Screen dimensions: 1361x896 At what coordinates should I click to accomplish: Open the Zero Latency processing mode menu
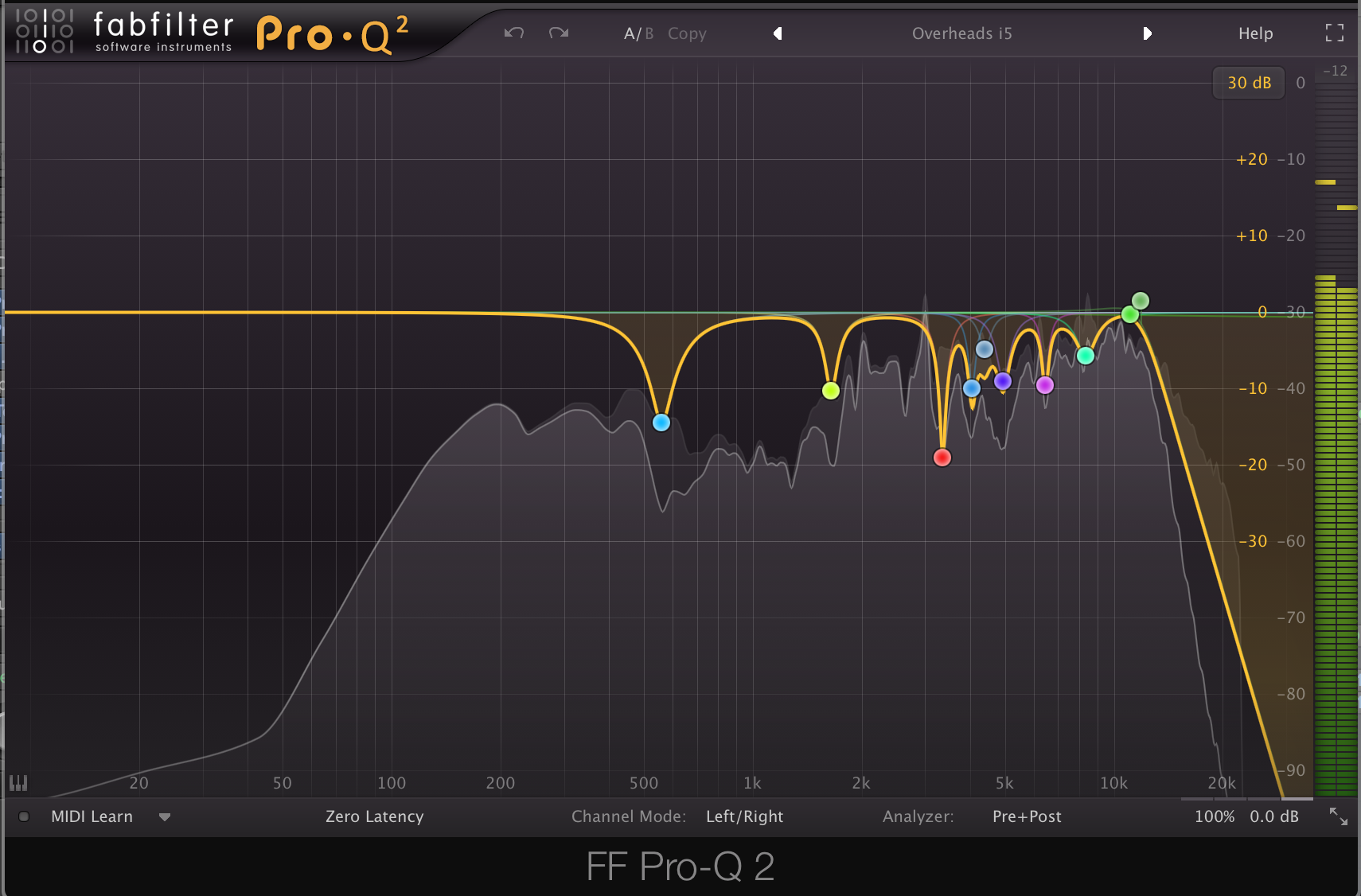coord(374,816)
